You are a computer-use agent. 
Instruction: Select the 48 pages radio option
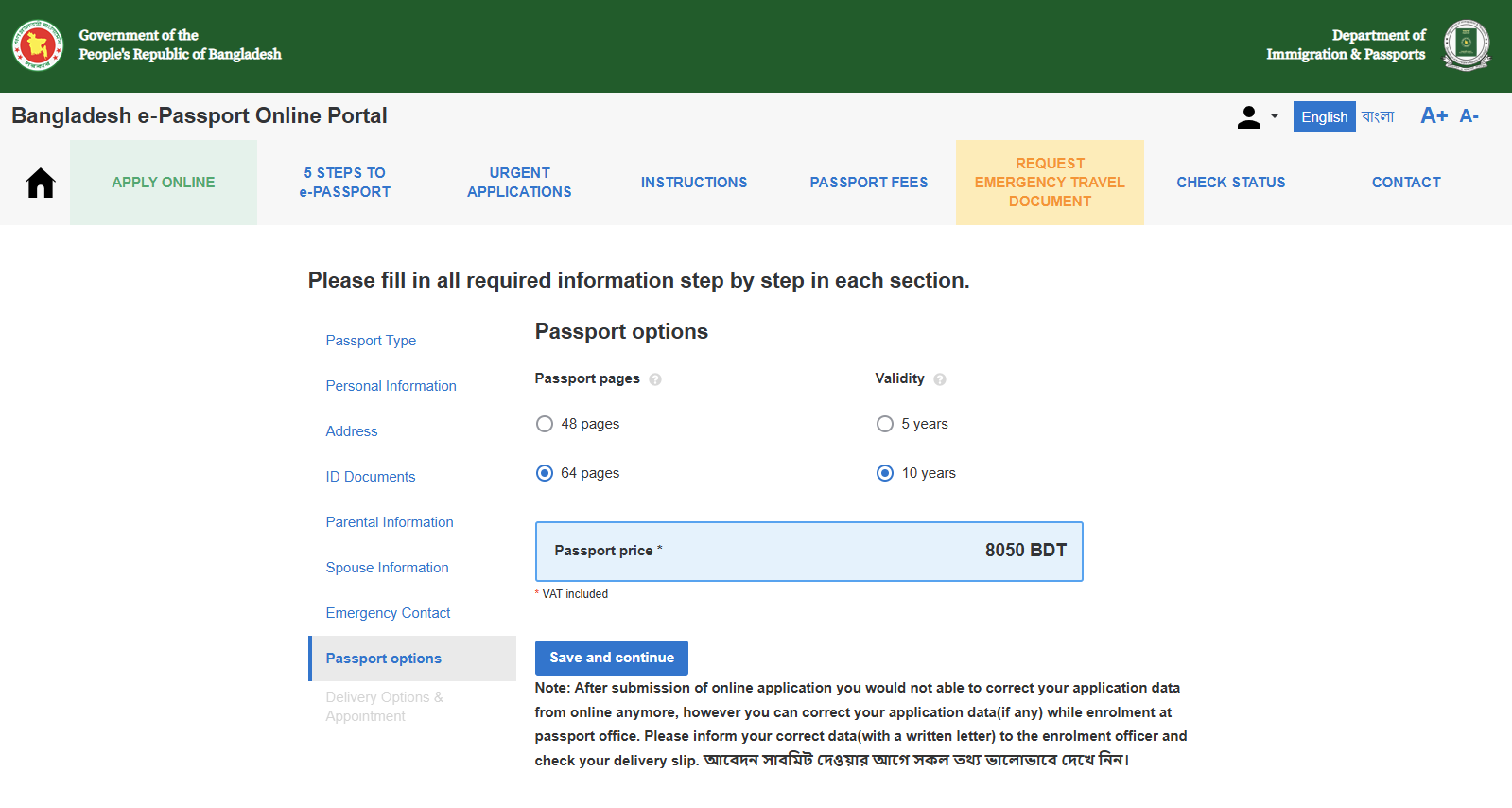545,424
